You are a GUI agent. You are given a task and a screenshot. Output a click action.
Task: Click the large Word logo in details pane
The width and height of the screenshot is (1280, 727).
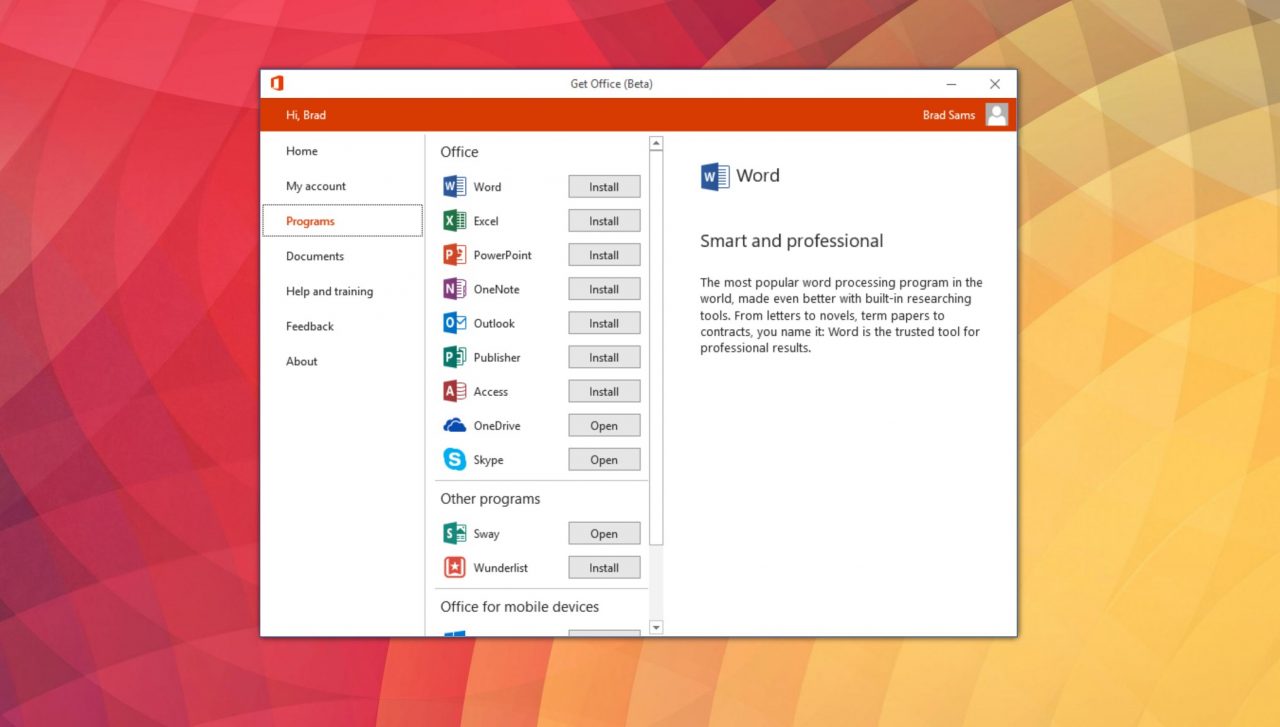click(715, 176)
